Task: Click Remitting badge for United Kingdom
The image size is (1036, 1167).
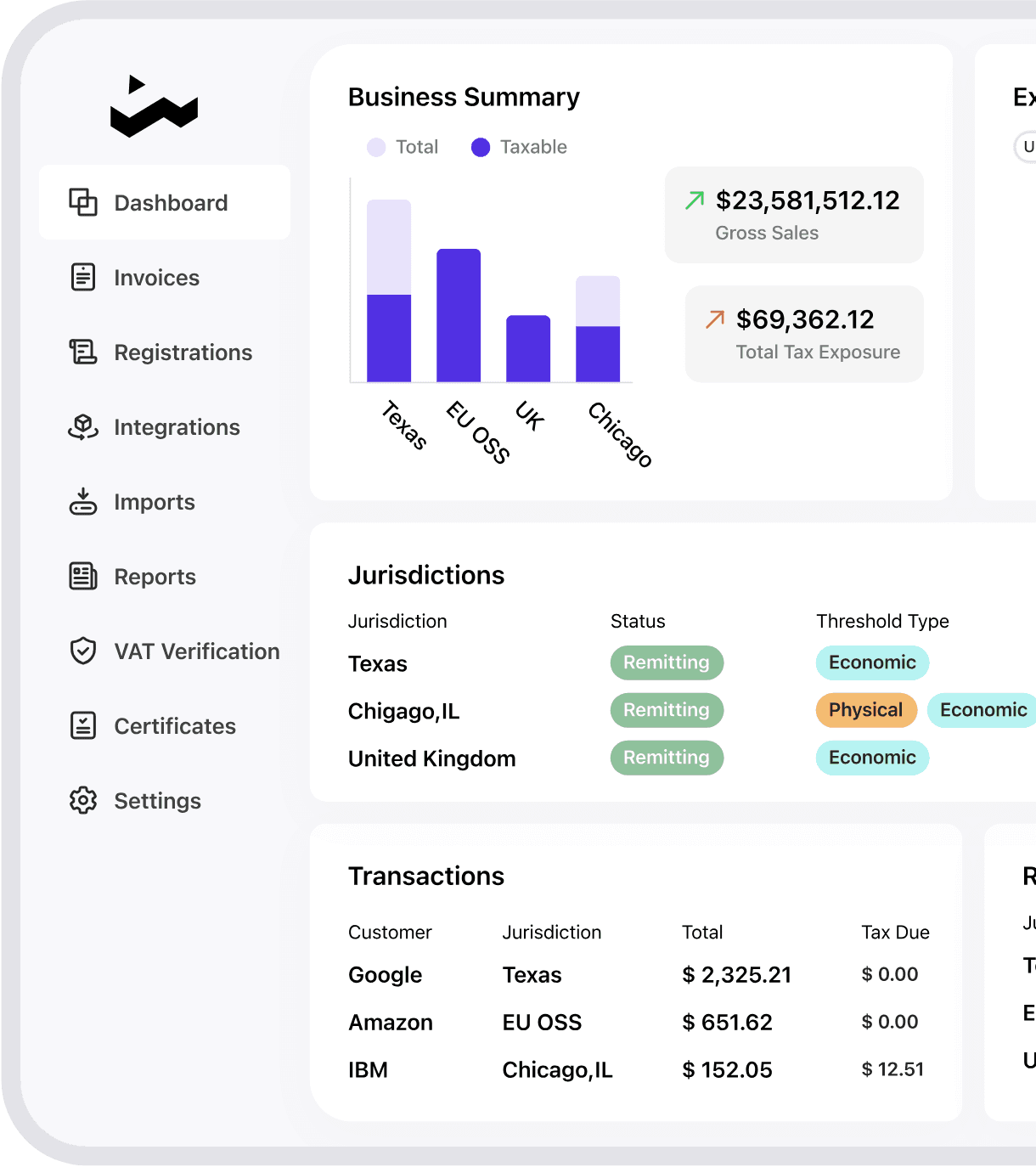Action: (x=667, y=758)
